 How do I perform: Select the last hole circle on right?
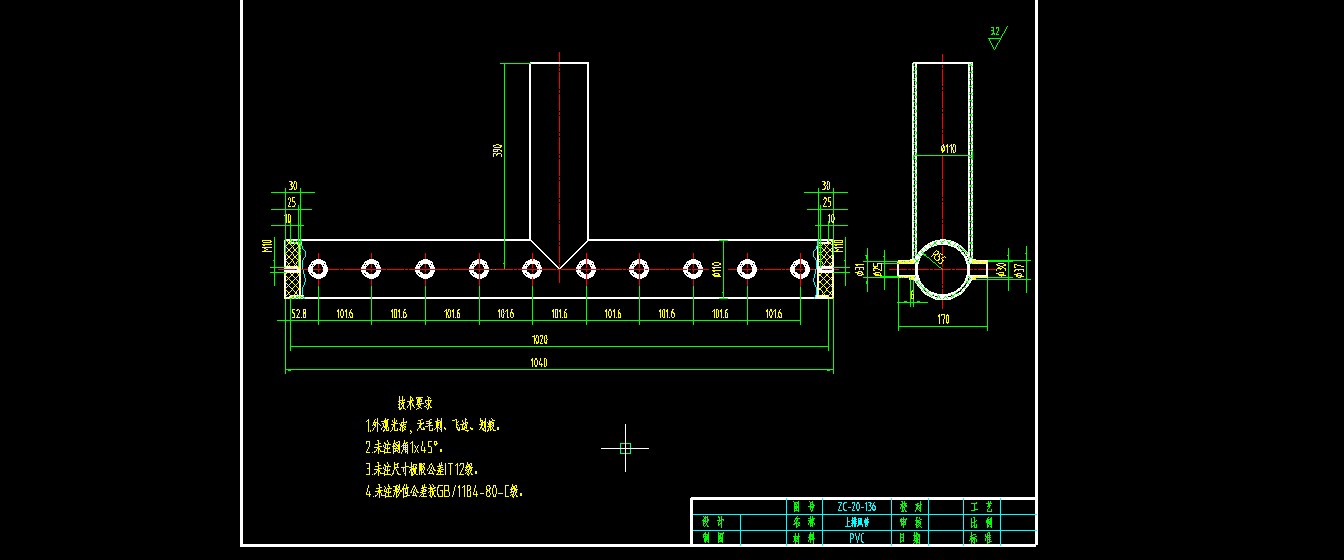tap(800, 269)
